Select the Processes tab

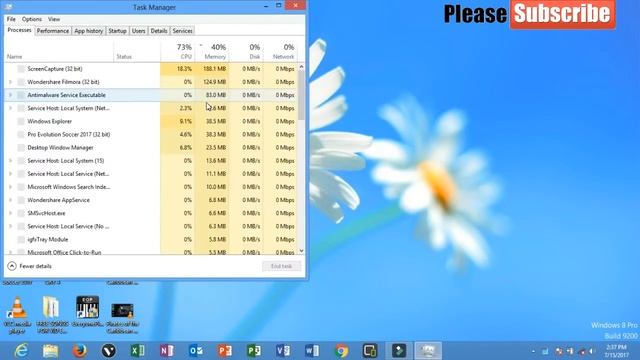click(x=19, y=30)
